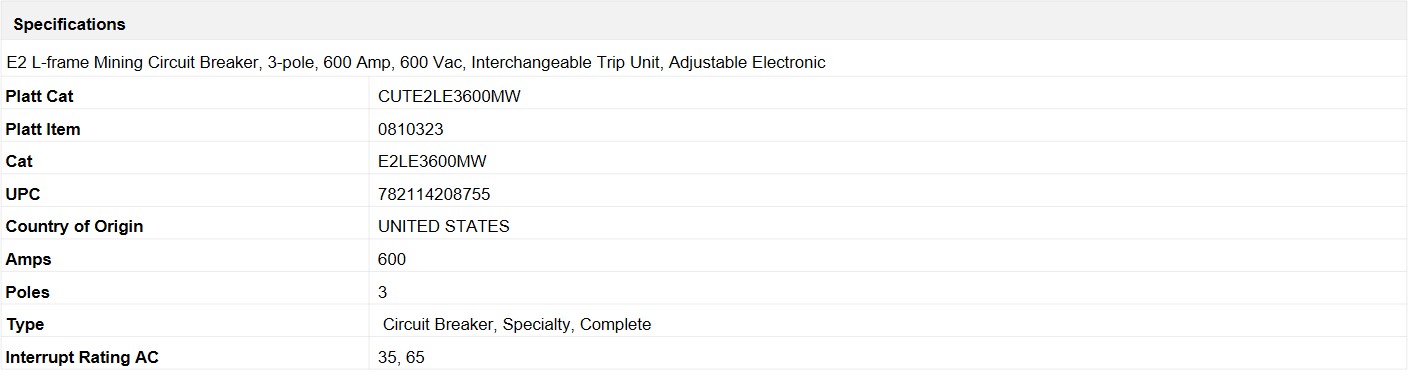This screenshot has width=1408, height=377.
Task: Select catalog number E2LE3600MW
Action: pos(432,161)
